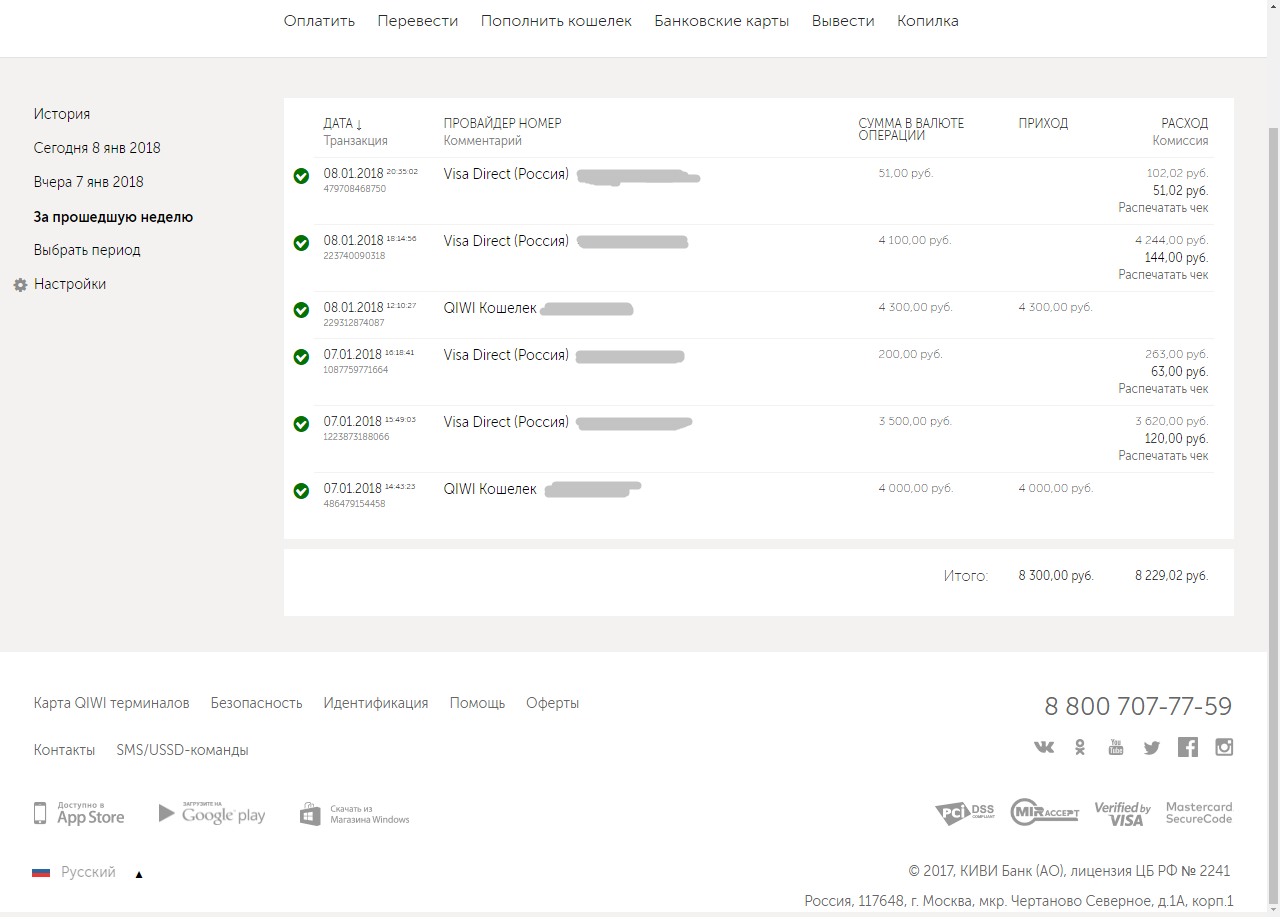Click phone number 8 800 707-77-59
The image size is (1282, 917).
point(1138,706)
